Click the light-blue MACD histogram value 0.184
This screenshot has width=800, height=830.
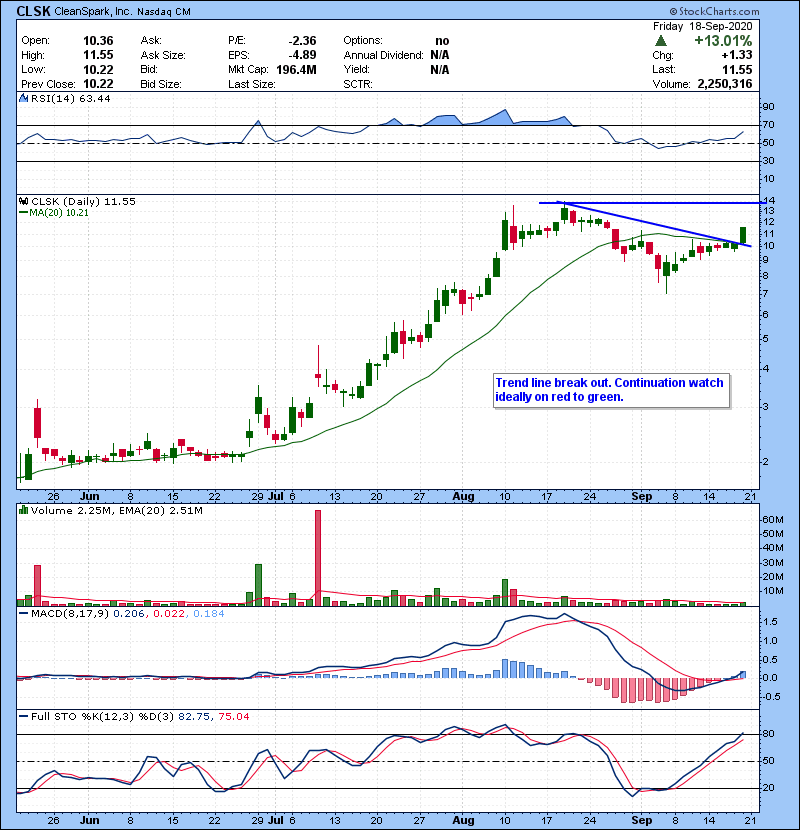(x=209, y=614)
